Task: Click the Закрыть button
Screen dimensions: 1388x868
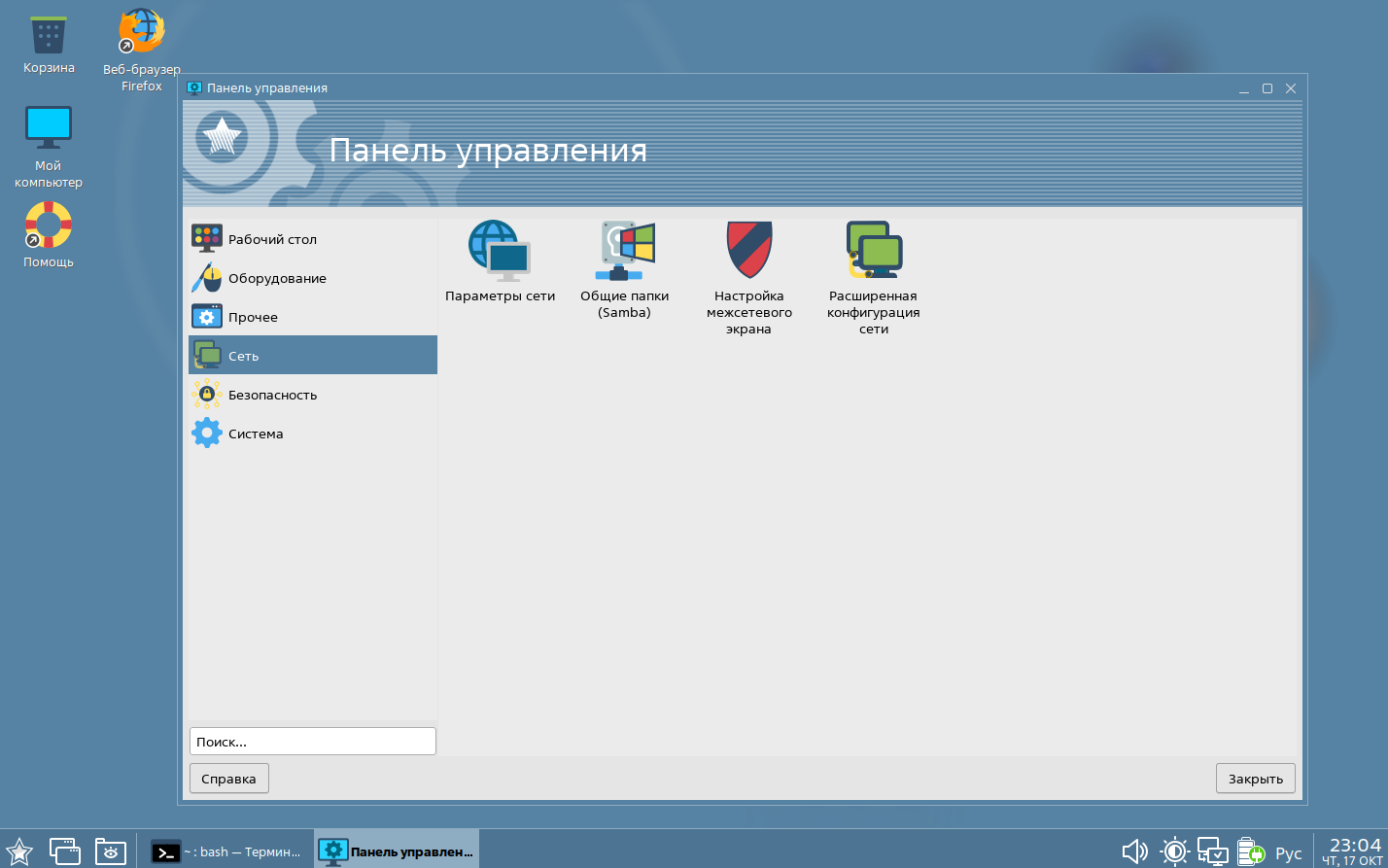Action: [1255, 779]
